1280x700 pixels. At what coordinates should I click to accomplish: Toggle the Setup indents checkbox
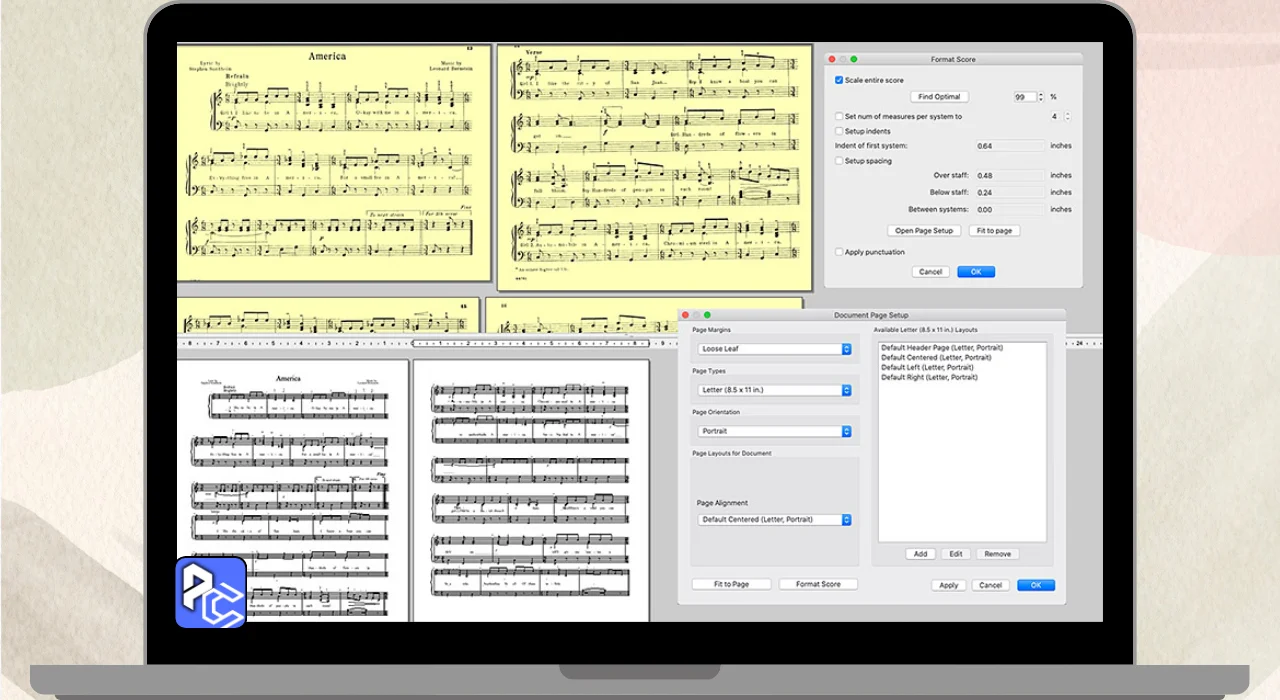click(839, 131)
